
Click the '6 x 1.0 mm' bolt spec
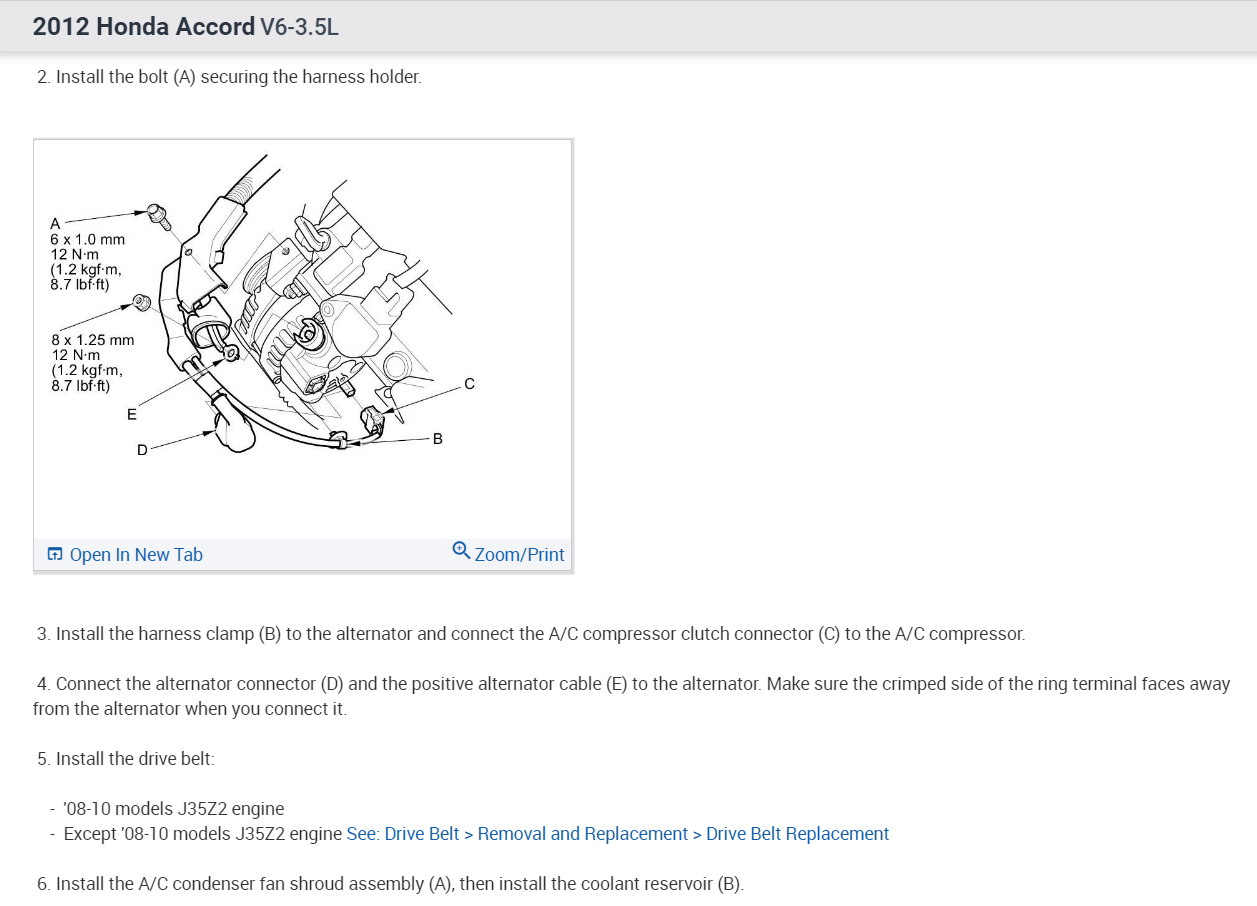pos(87,240)
